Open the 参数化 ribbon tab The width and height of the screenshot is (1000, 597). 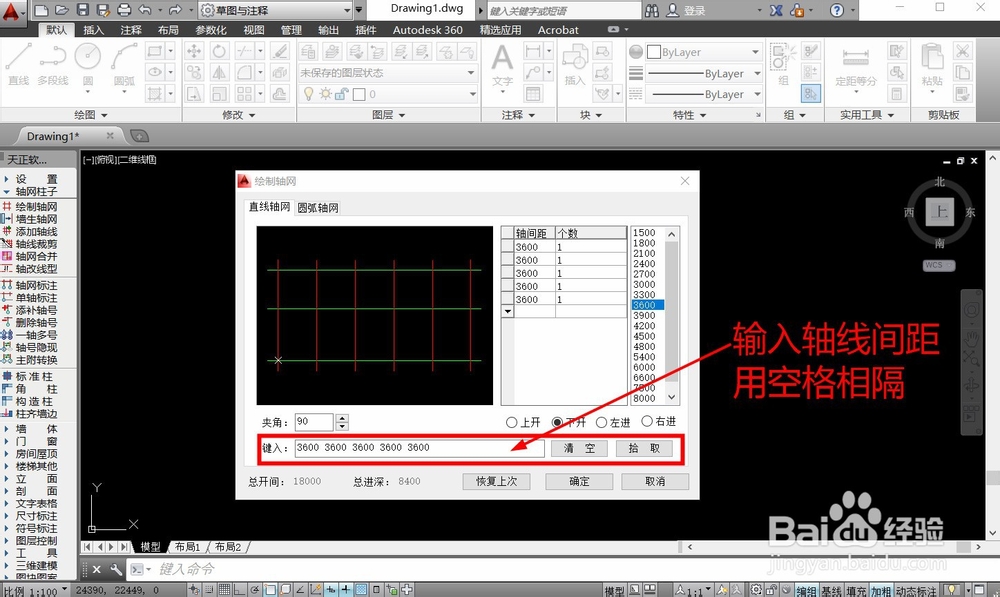pos(211,30)
